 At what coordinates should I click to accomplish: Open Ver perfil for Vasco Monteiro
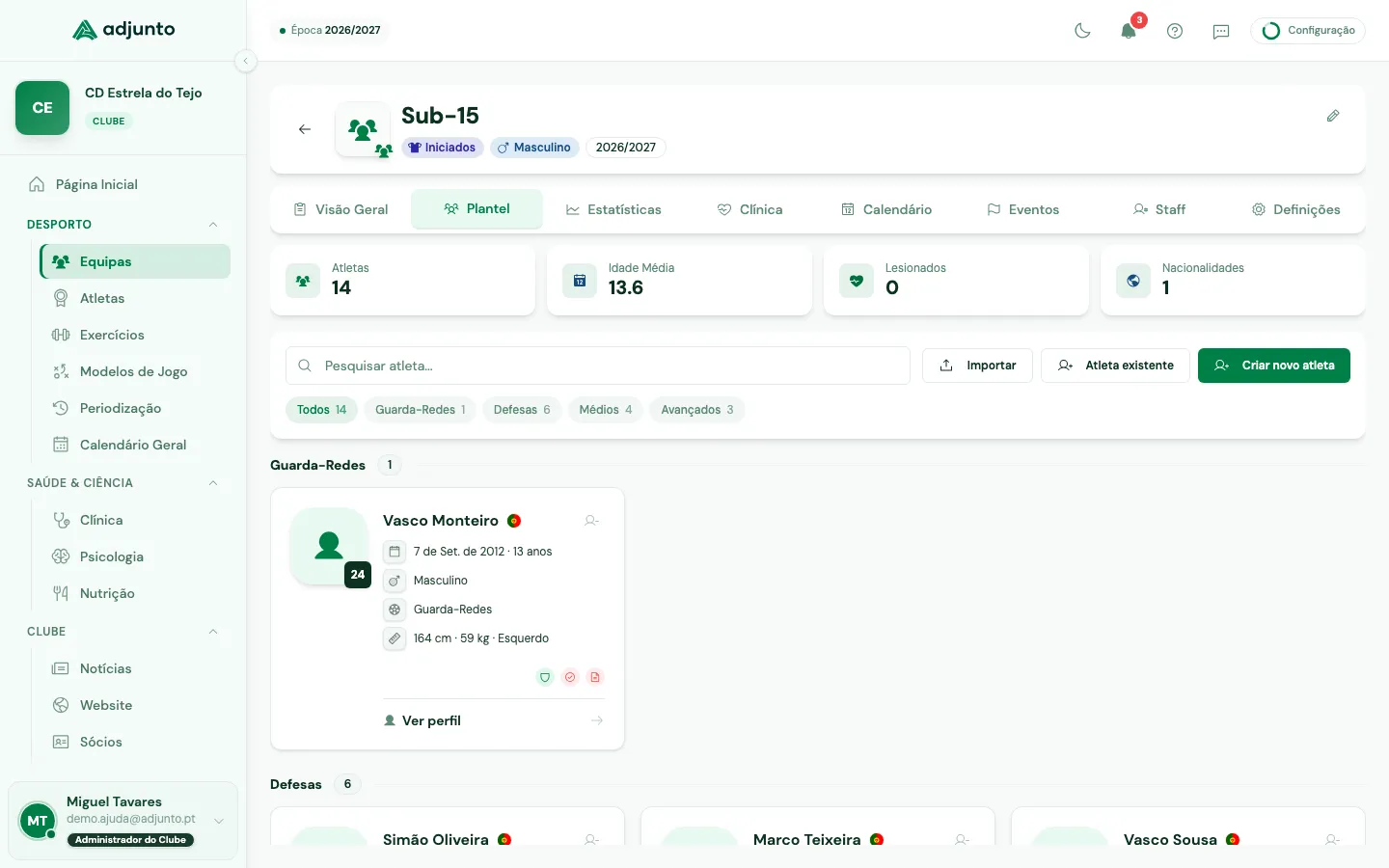click(494, 720)
